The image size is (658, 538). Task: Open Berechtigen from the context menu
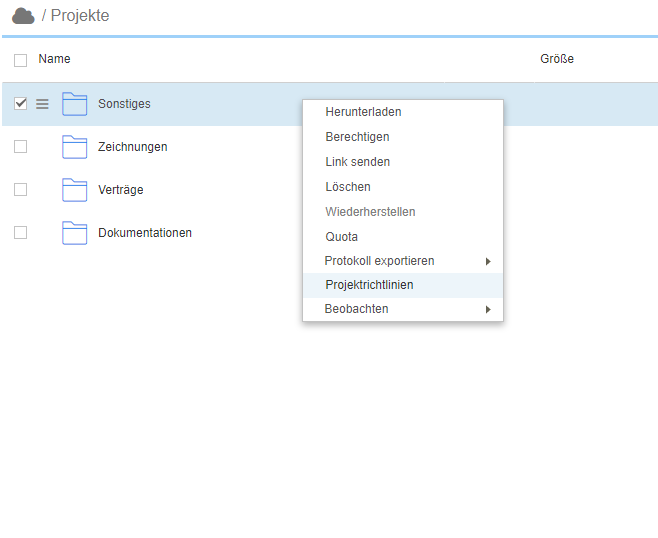pyautogui.click(x=357, y=137)
